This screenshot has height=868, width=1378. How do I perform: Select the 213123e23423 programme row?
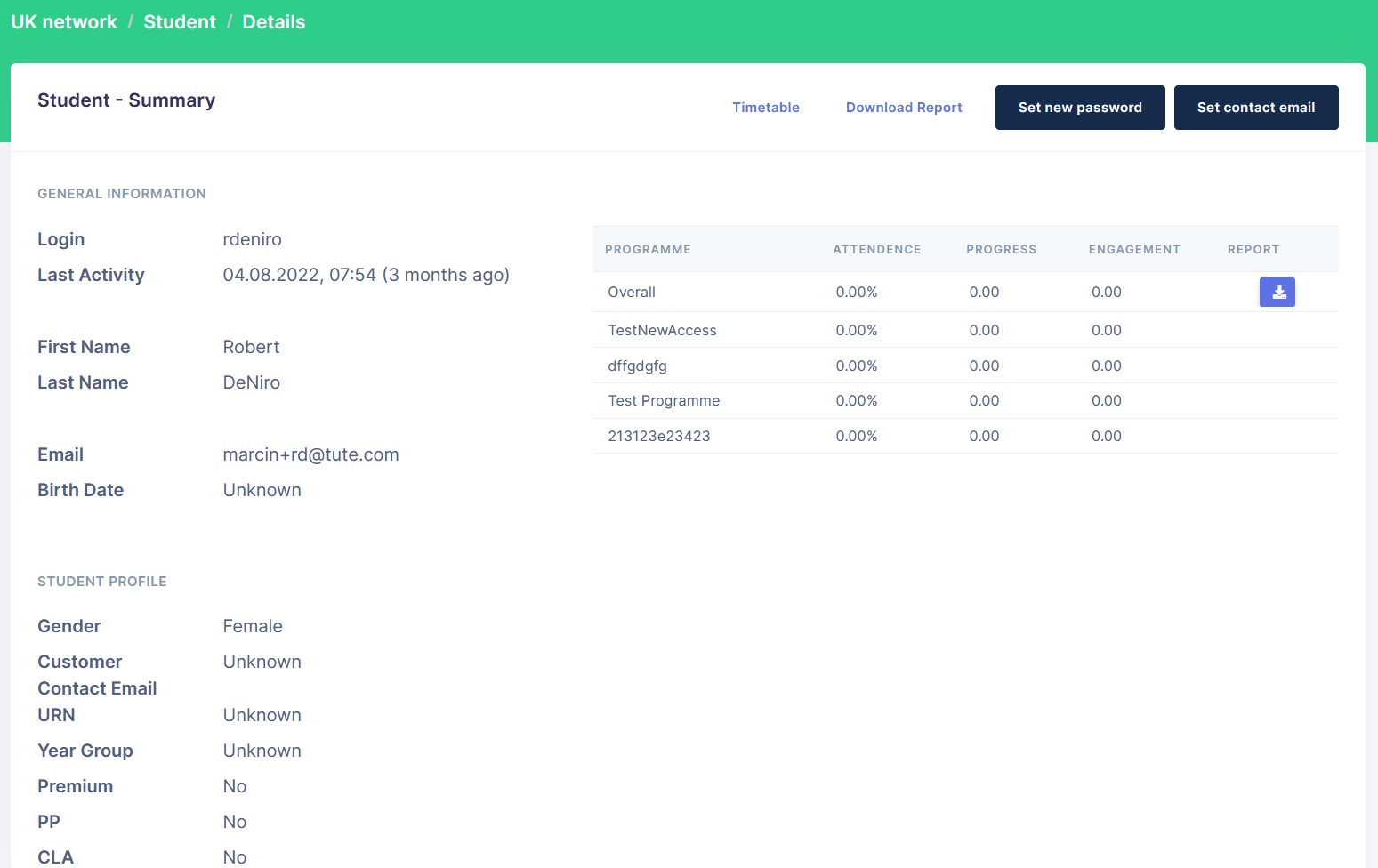coord(658,436)
